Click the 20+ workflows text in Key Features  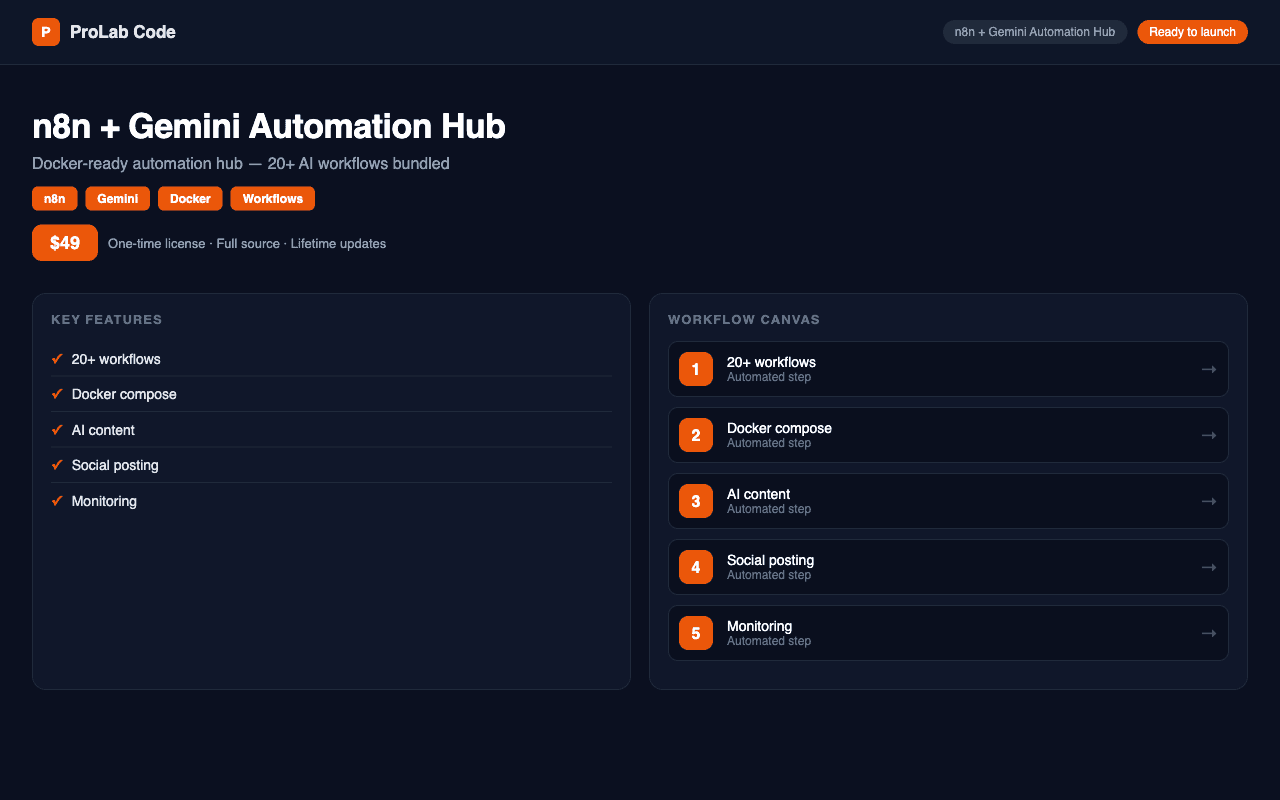tap(116, 359)
